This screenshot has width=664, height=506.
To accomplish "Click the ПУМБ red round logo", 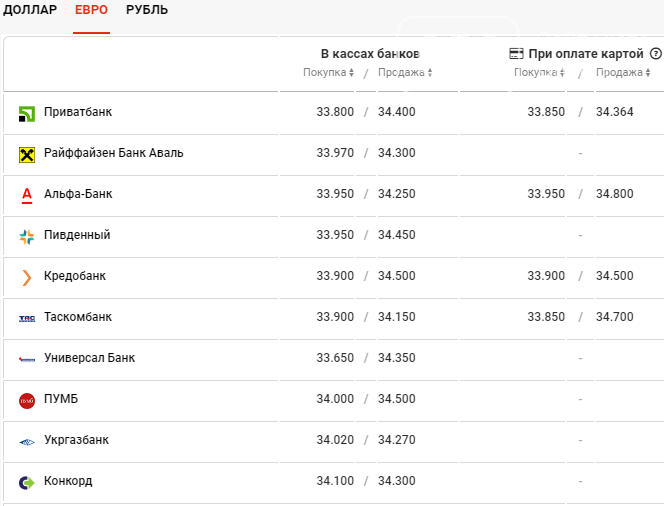I will click(x=27, y=400).
